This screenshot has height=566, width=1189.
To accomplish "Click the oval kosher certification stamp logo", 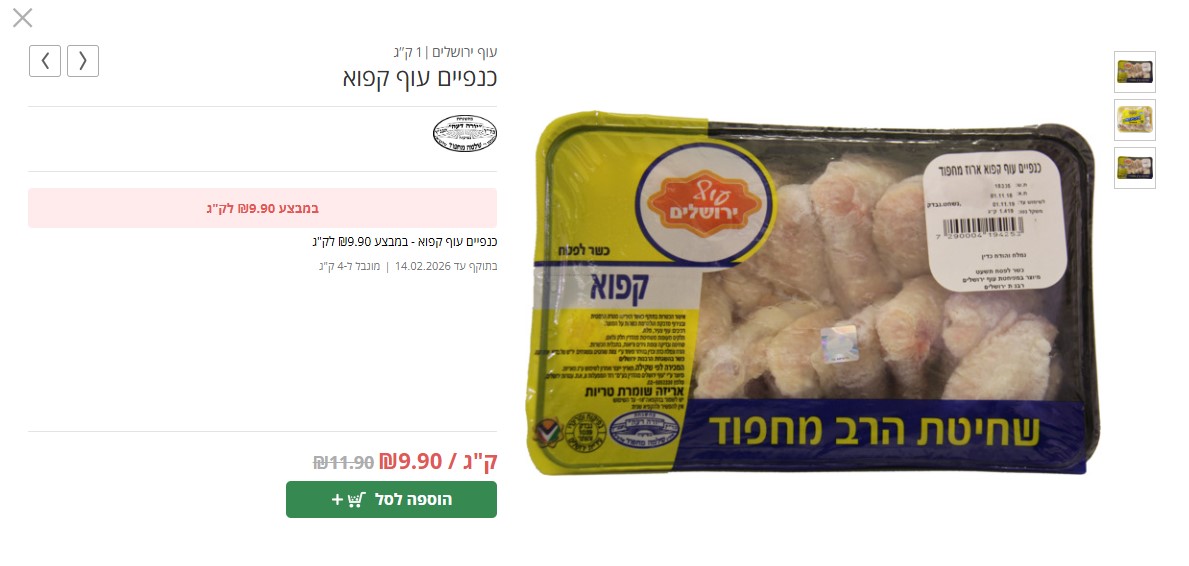I will coord(465,134).
